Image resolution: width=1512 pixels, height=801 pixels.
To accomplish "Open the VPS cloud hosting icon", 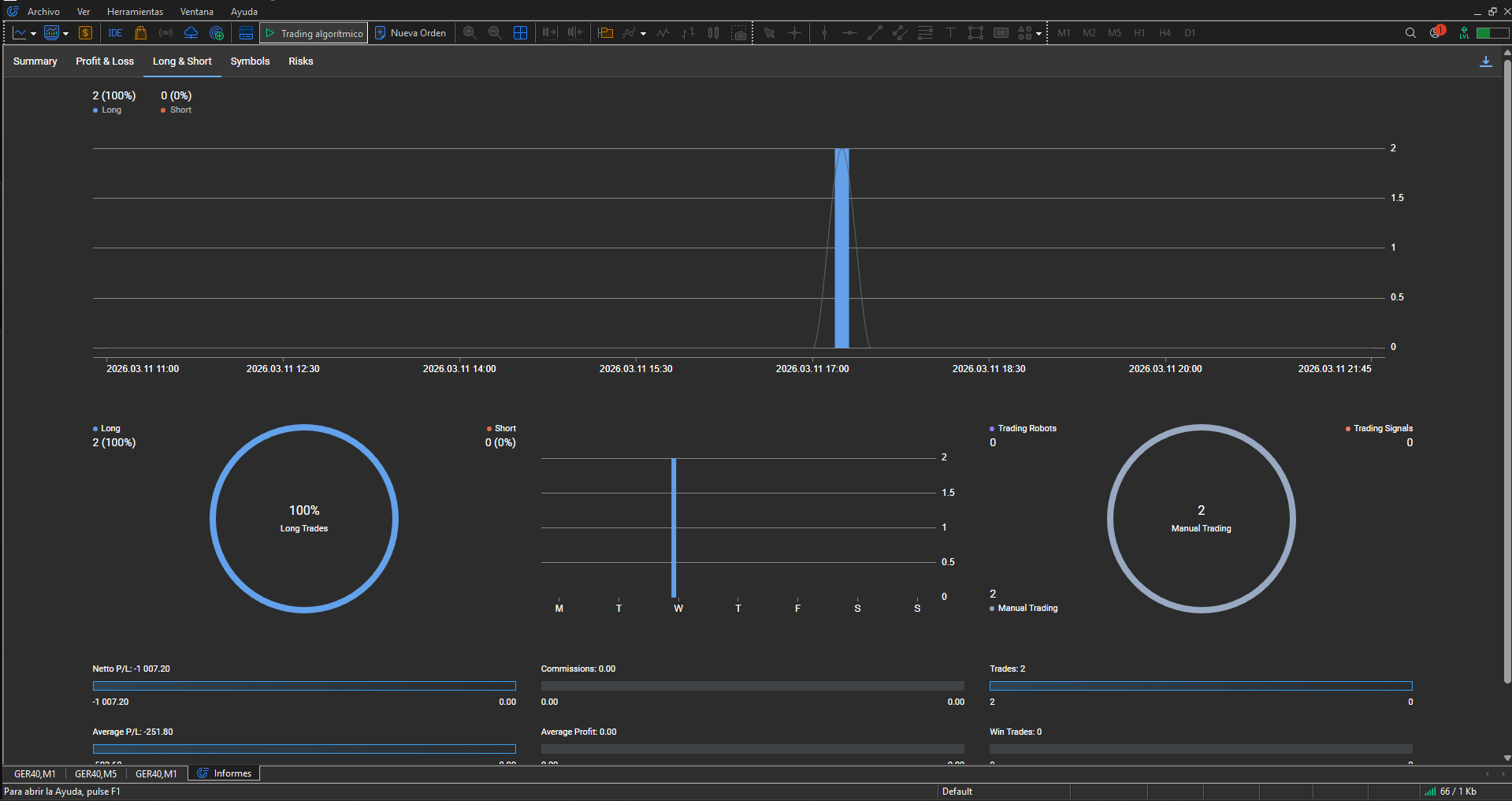I will pos(191,33).
